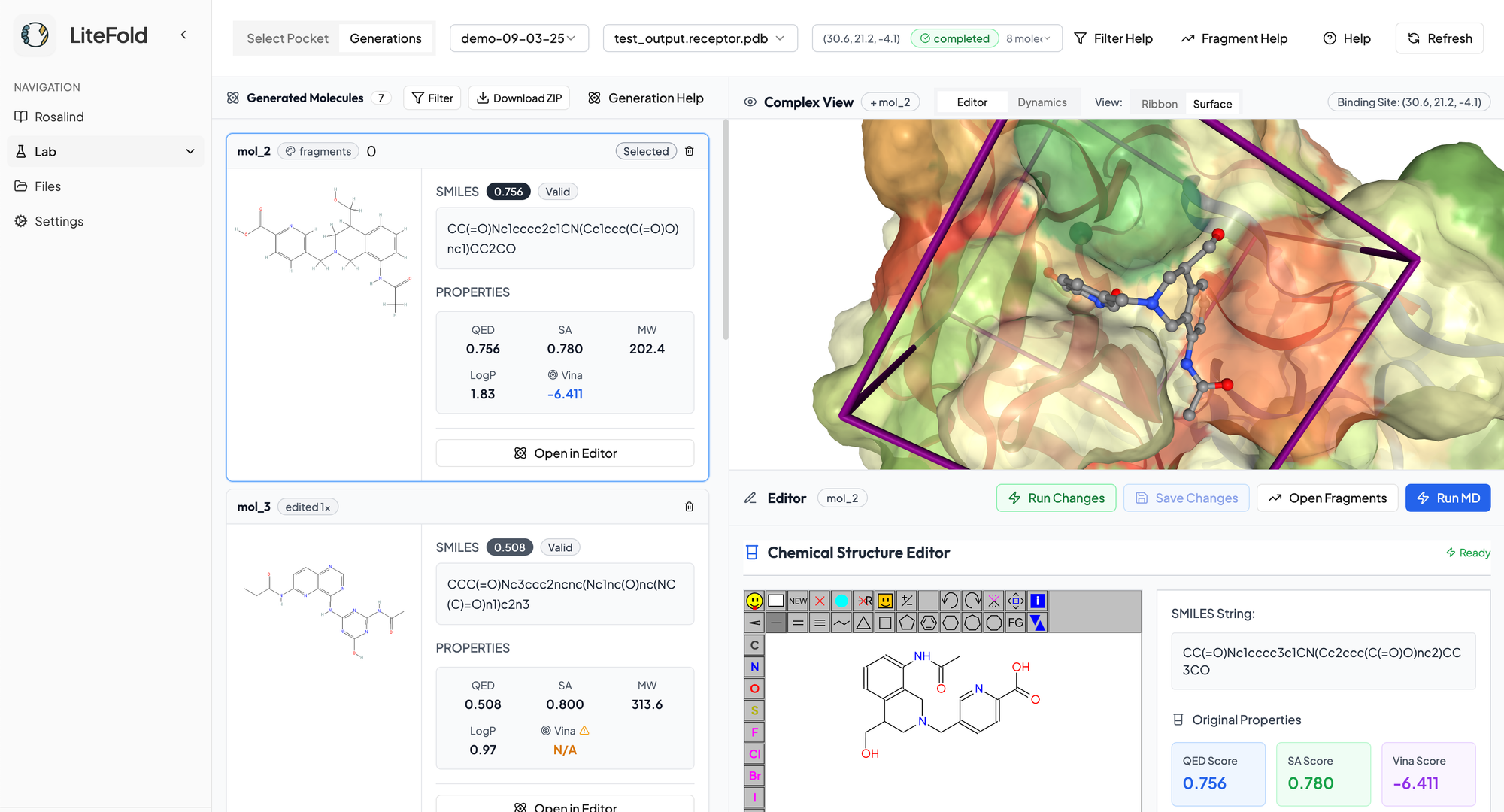
Task: Click the Run Changes button
Action: [1056, 498]
